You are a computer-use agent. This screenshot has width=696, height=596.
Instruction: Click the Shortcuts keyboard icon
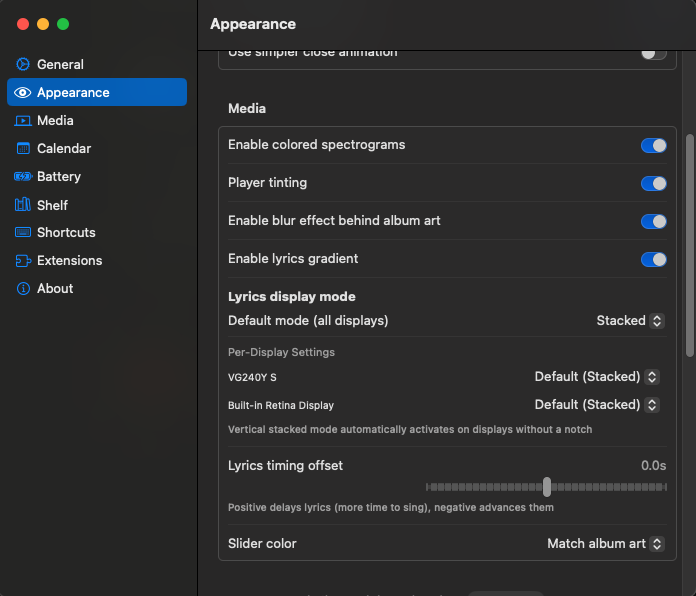coord(23,232)
